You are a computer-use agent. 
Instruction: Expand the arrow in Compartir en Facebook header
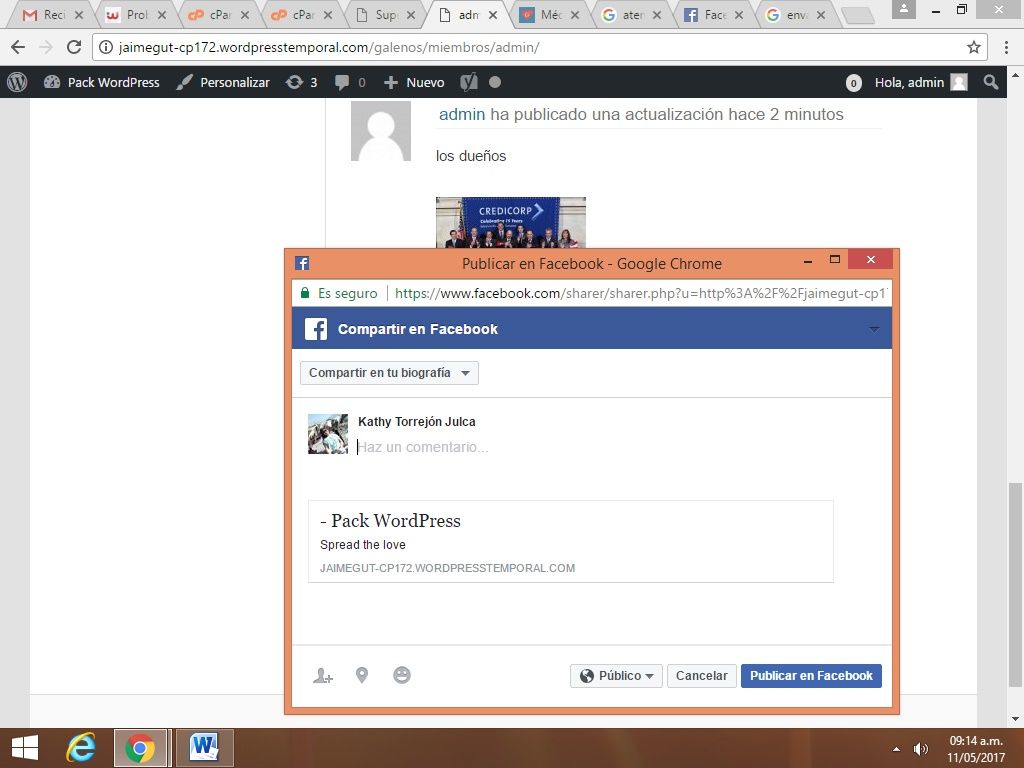[874, 329]
